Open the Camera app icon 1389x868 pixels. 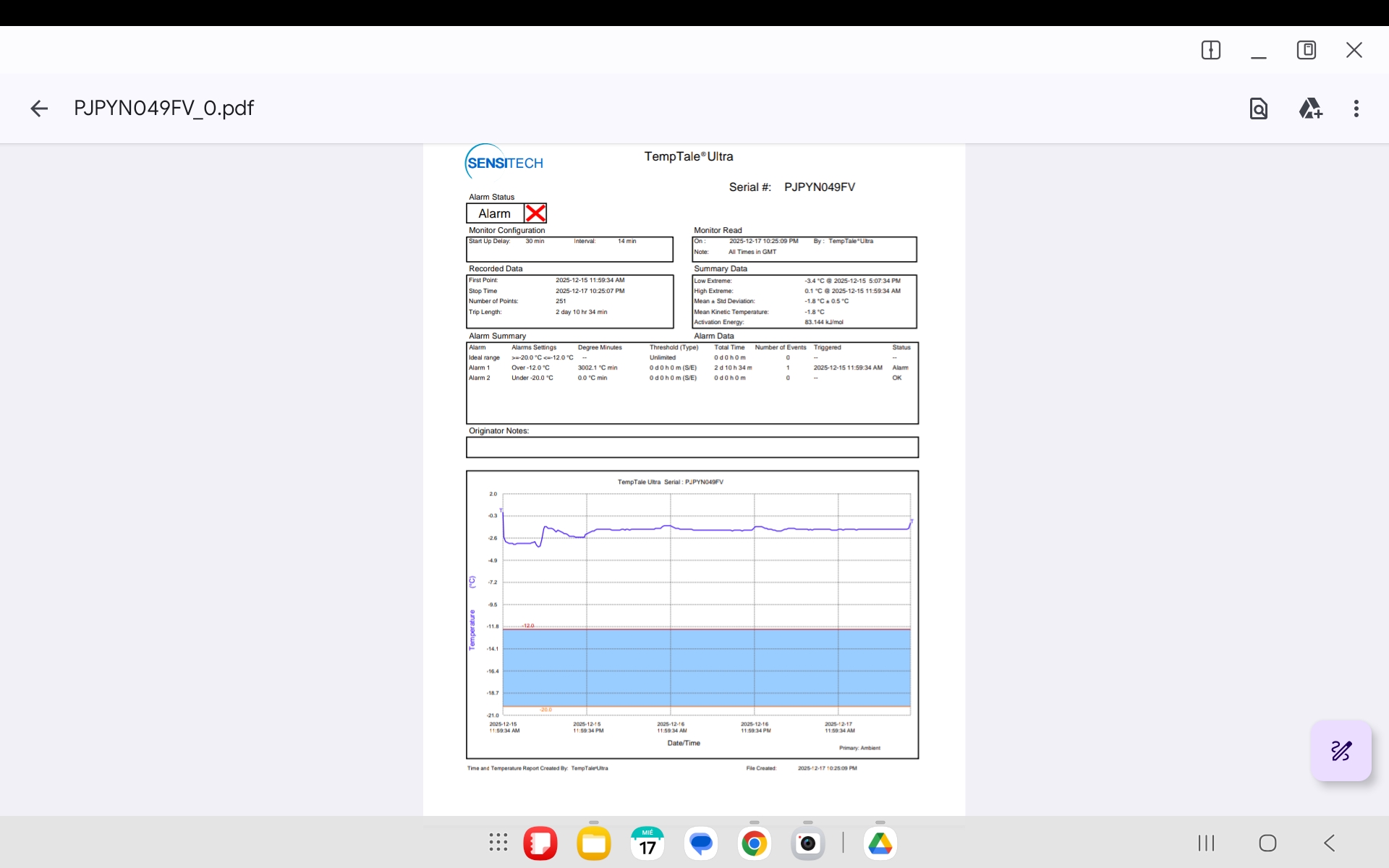click(x=808, y=843)
